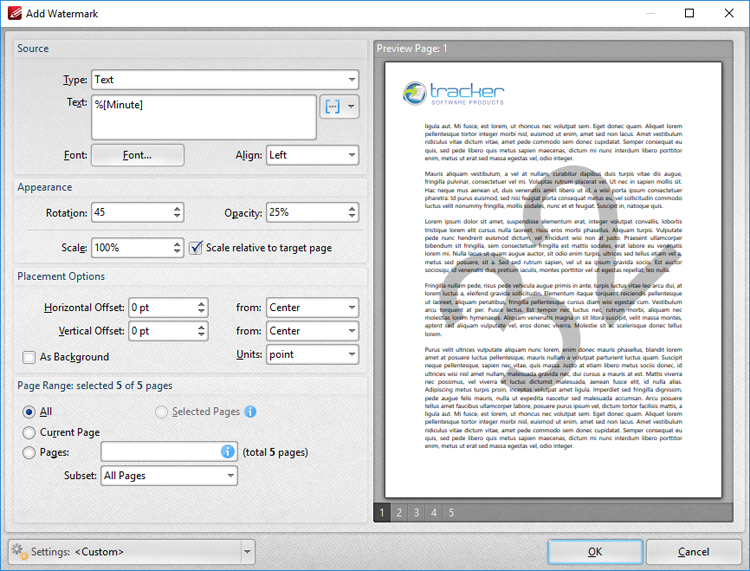Open the Align dropdown
Screen dimensions: 750x571
tap(312, 155)
